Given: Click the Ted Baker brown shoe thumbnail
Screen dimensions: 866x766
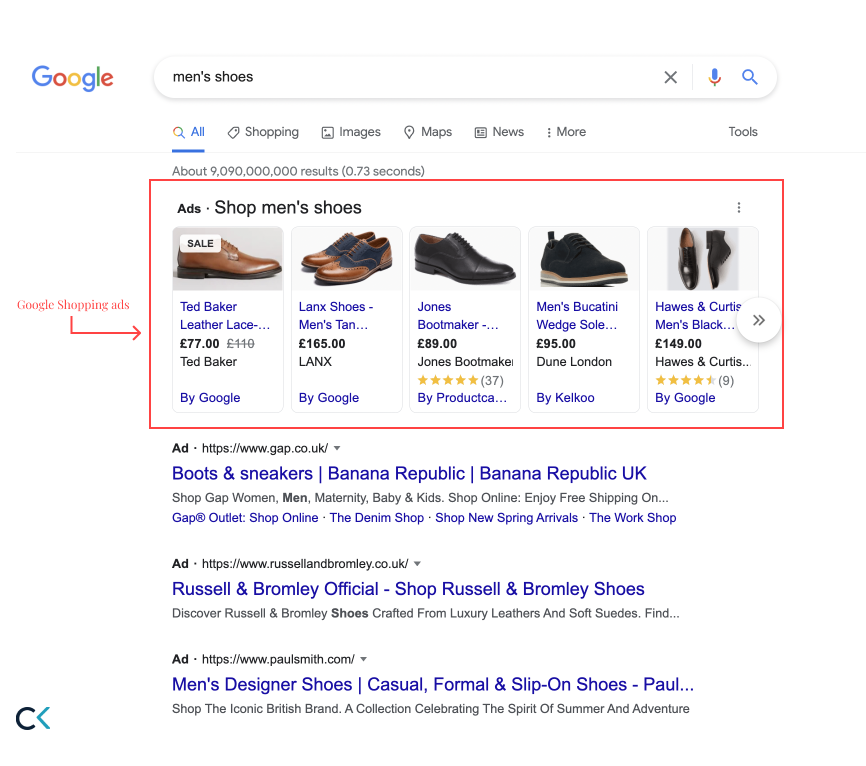Looking at the screenshot, I should tap(229, 259).
